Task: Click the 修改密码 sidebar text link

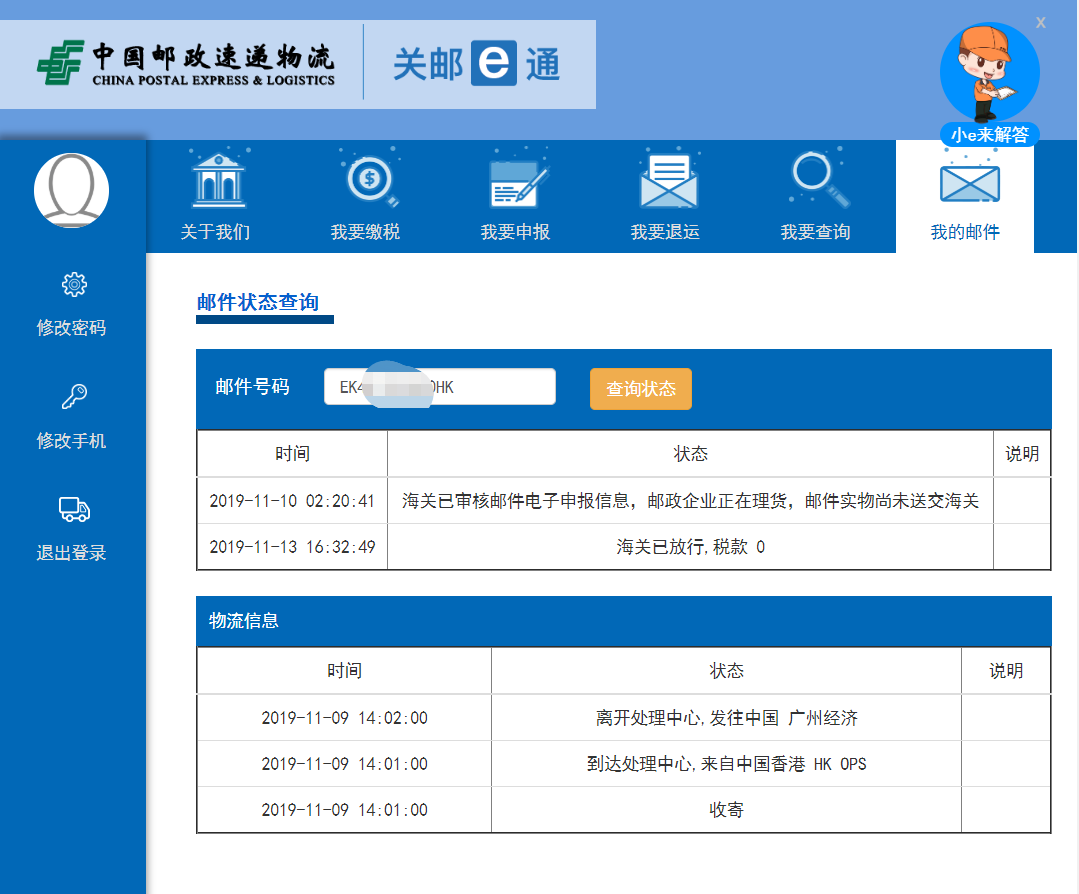Action: click(x=71, y=328)
